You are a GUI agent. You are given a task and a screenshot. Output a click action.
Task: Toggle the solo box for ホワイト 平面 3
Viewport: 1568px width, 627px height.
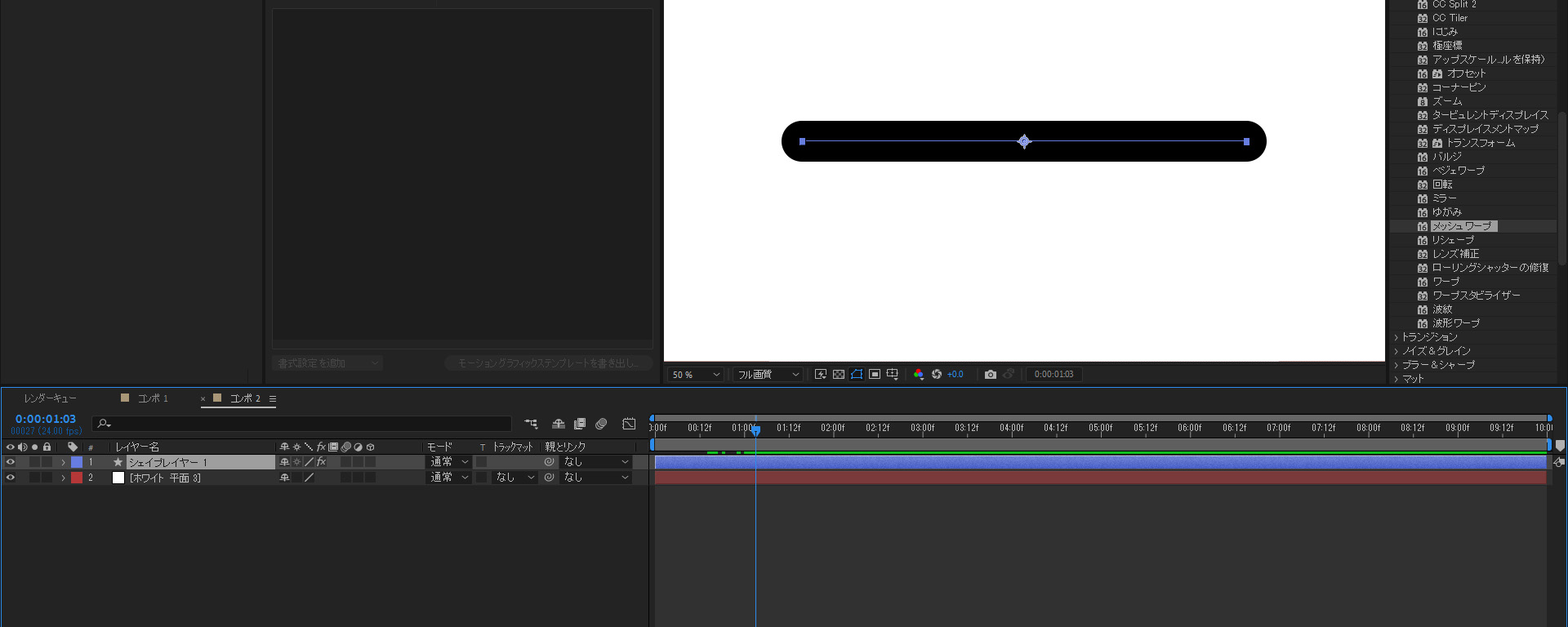click(34, 478)
